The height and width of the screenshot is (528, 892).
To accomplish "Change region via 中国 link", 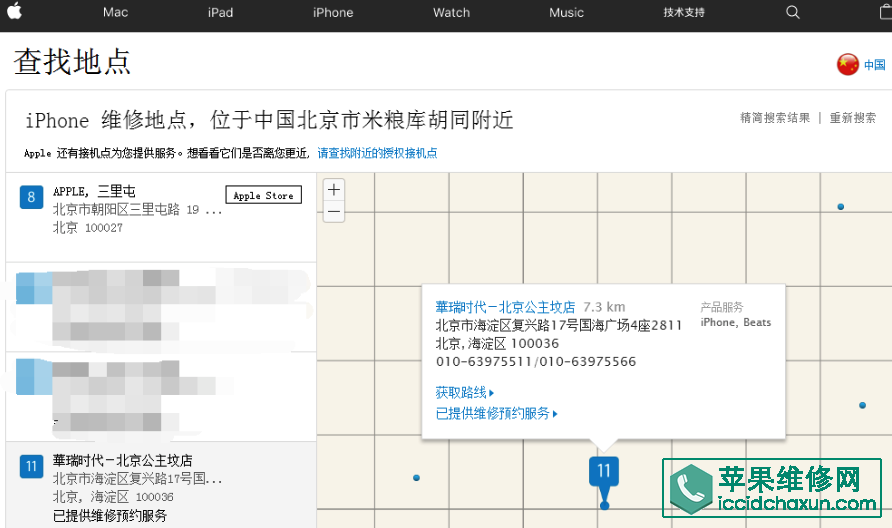I will point(875,65).
